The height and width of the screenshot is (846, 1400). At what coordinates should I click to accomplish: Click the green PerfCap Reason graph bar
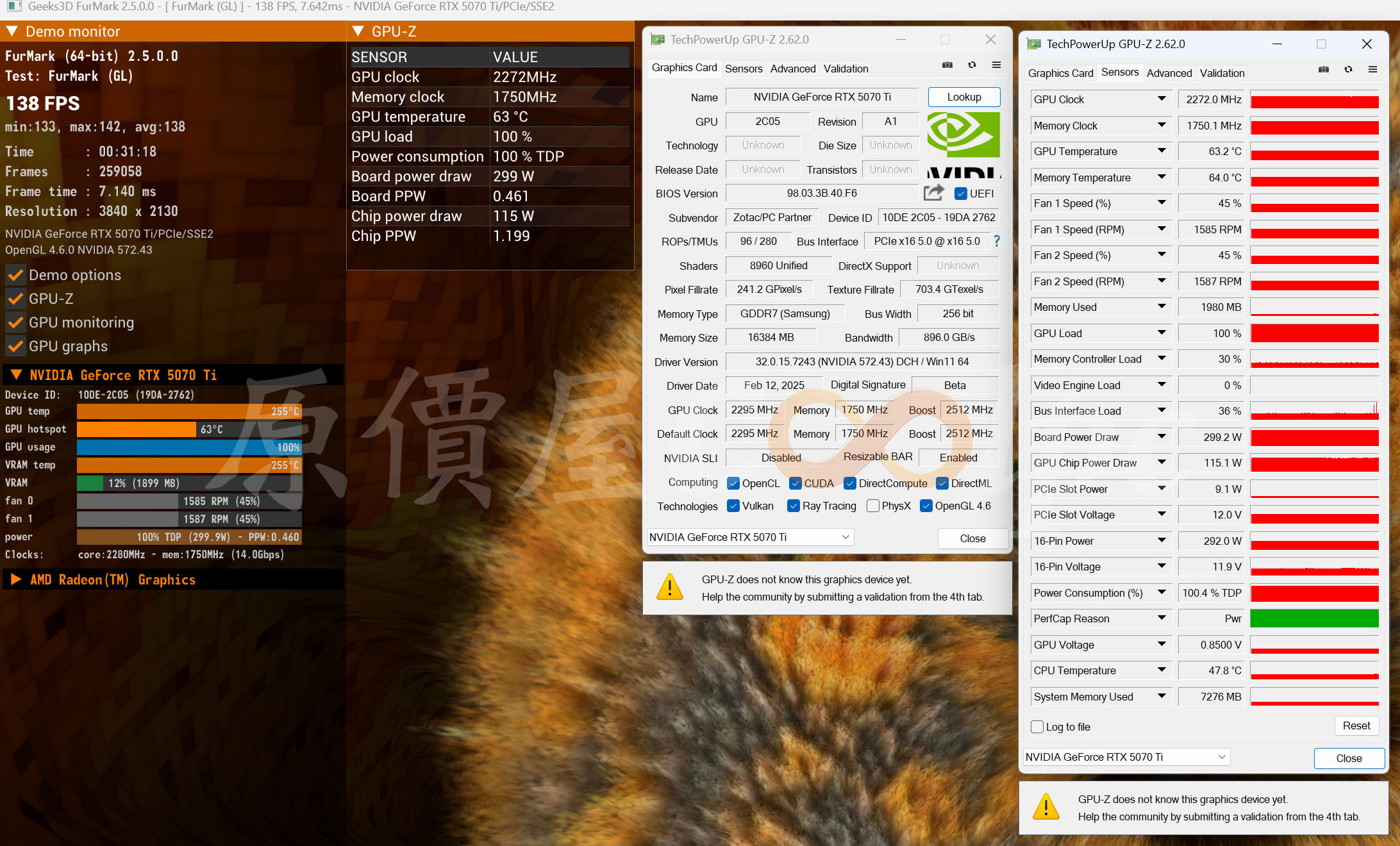point(1314,618)
